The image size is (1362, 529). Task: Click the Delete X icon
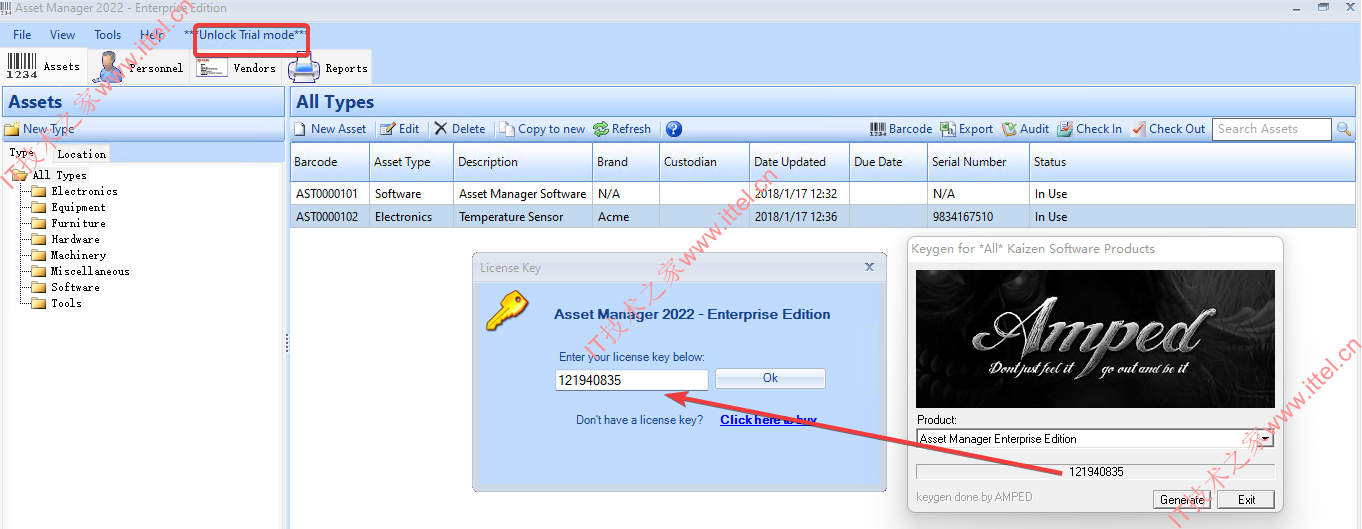point(441,129)
